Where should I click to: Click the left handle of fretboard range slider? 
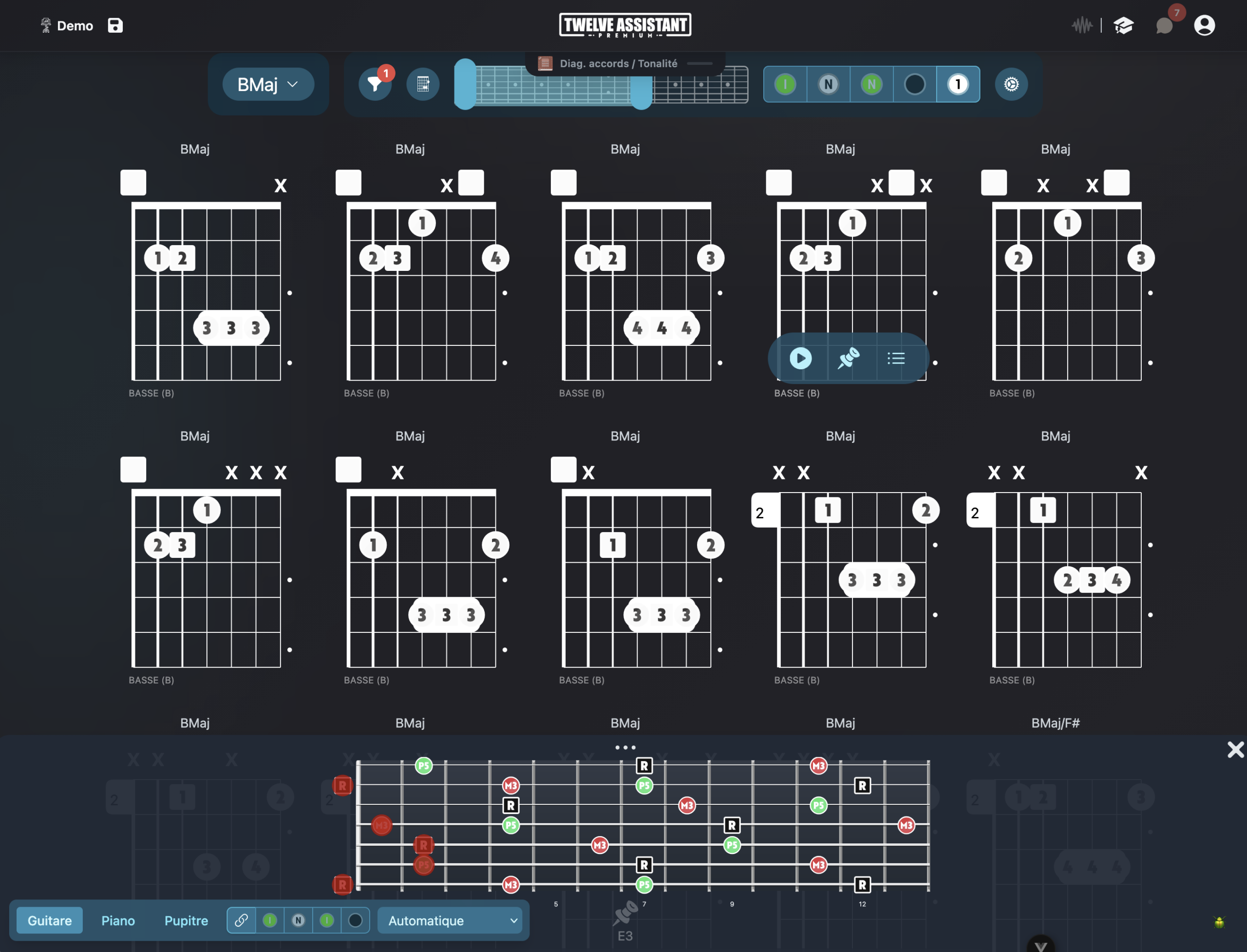pyautogui.click(x=465, y=84)
